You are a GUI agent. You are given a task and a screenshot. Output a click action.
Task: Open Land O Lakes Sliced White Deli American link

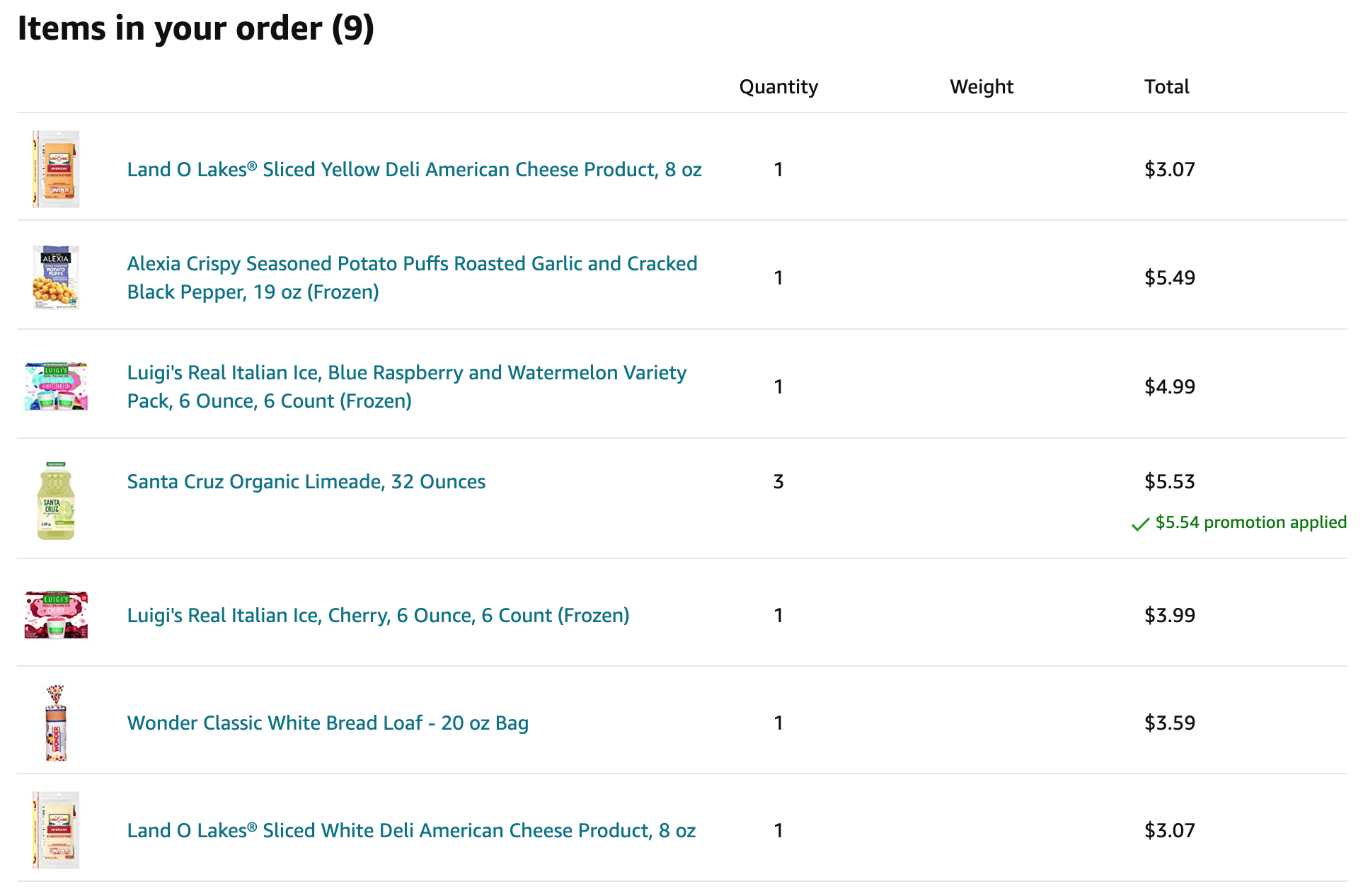[x=411, y=831]
